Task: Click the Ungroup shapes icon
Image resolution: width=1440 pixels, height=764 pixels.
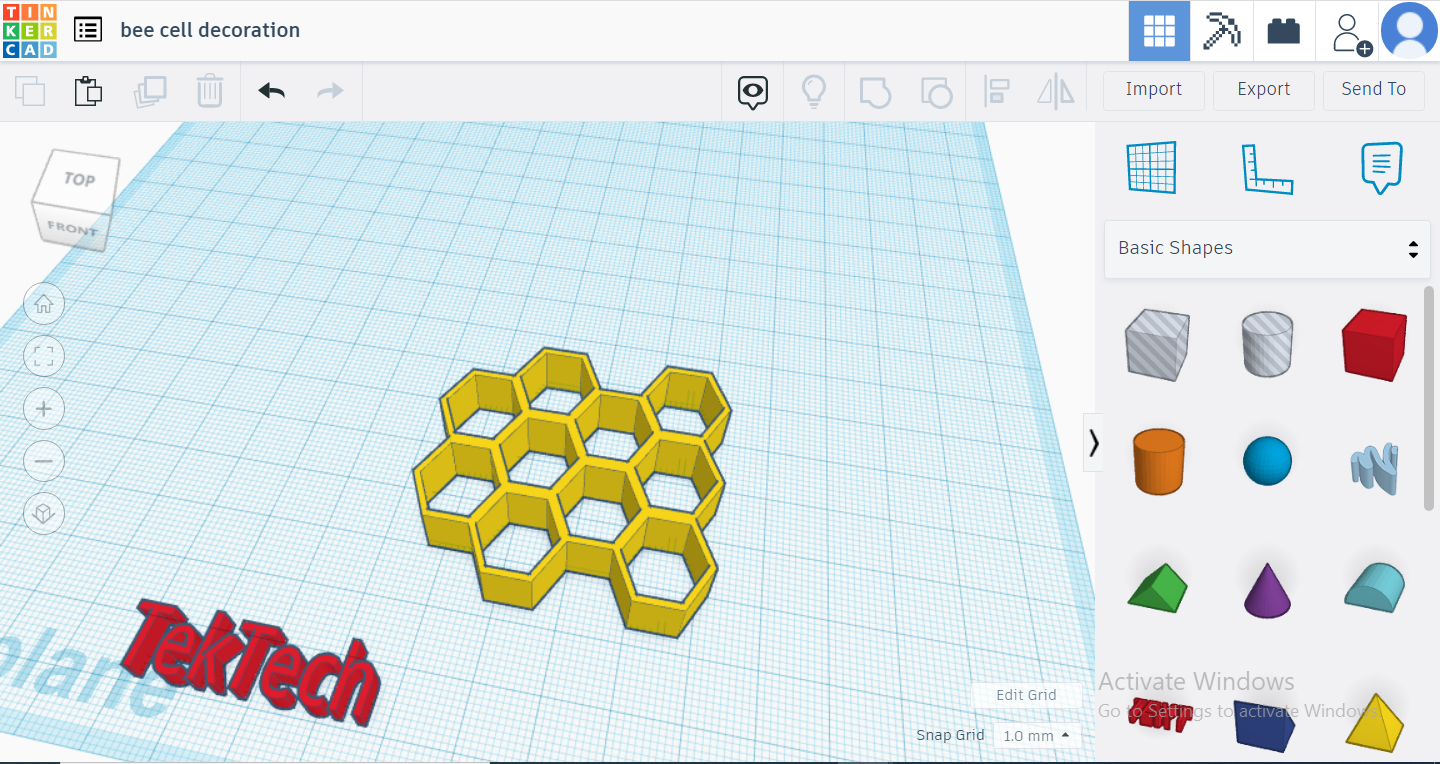Action: tap(936, 91)
